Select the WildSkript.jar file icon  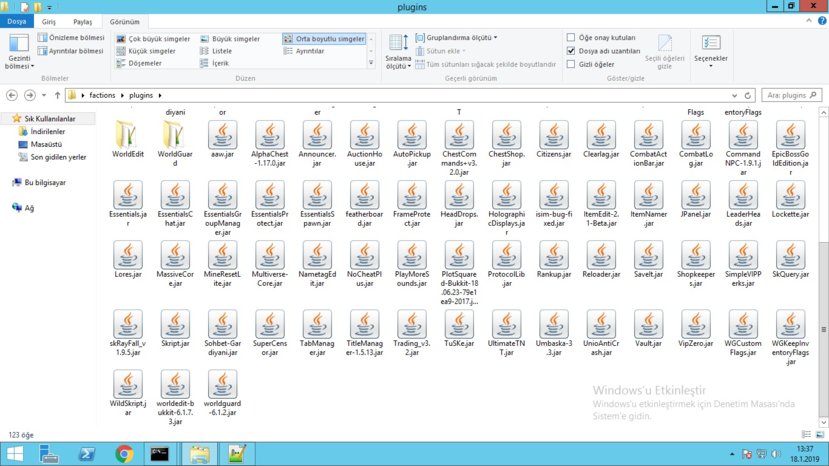coord(127,384)
